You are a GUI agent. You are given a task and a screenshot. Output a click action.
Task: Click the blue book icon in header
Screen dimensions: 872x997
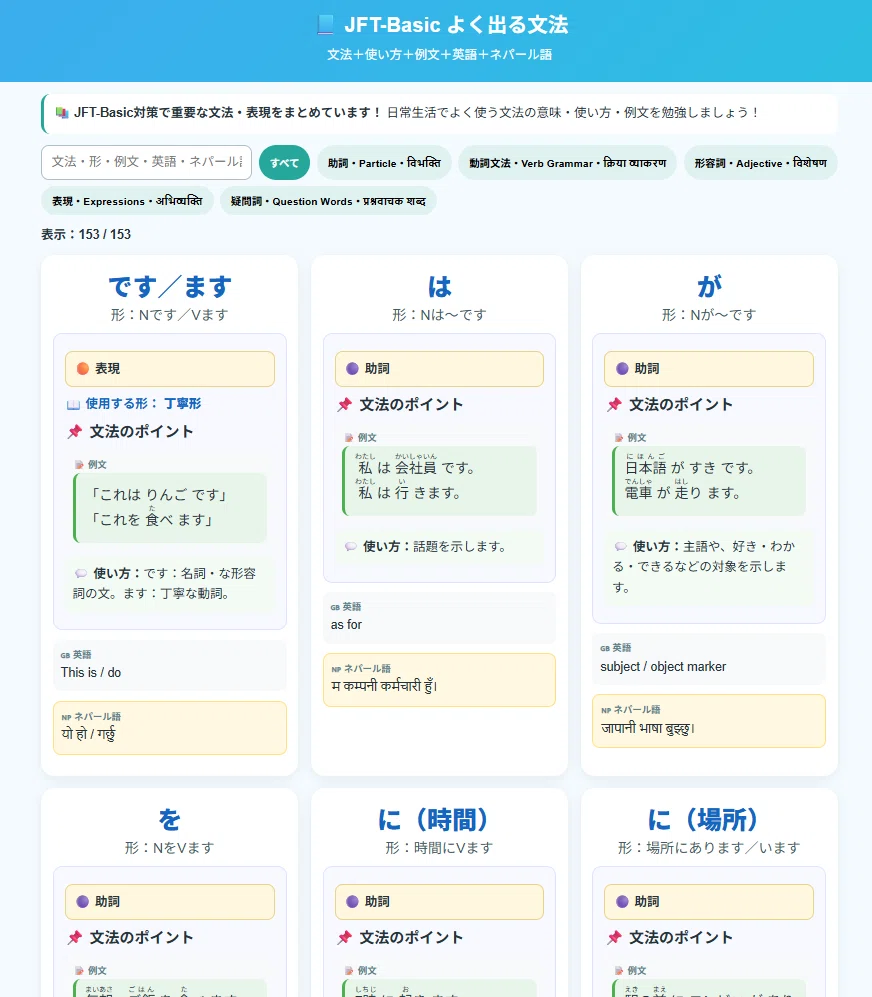coord(325,25)
